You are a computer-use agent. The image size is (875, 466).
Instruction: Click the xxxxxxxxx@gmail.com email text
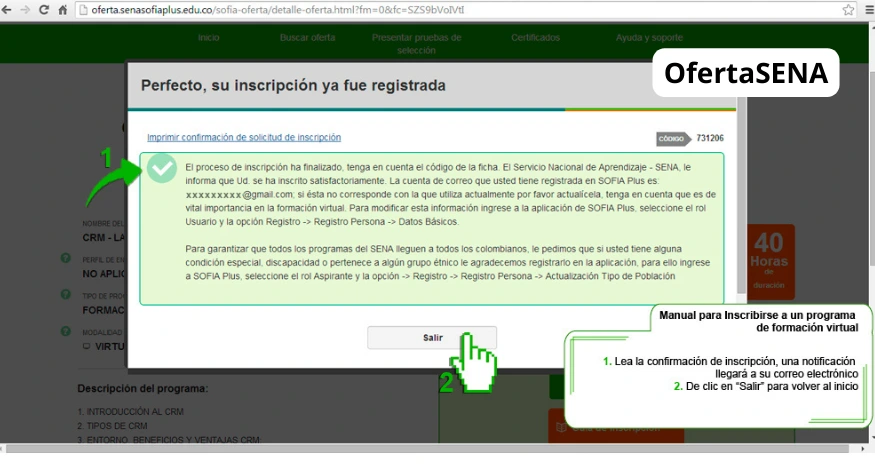coord(239,194)
